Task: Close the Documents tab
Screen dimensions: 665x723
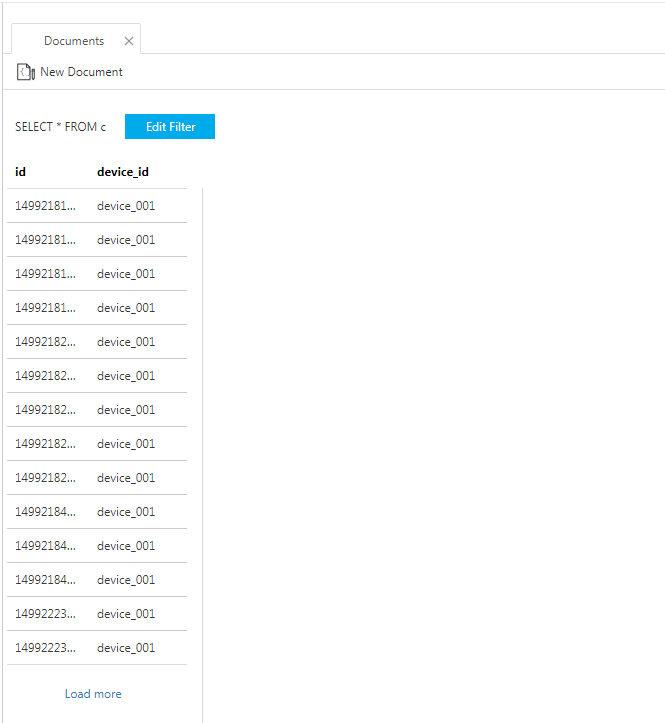Action: [129, 41]
